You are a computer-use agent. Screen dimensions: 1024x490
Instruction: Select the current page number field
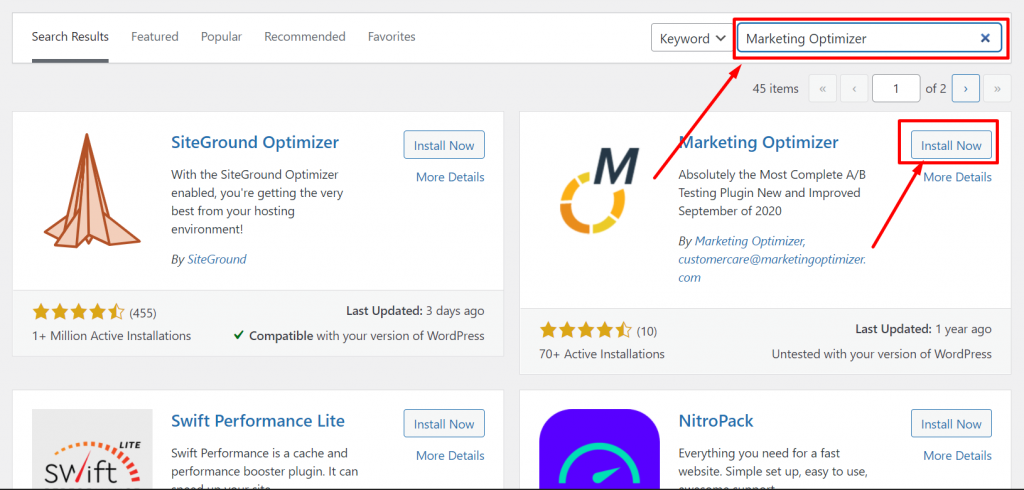click(896, 89)
